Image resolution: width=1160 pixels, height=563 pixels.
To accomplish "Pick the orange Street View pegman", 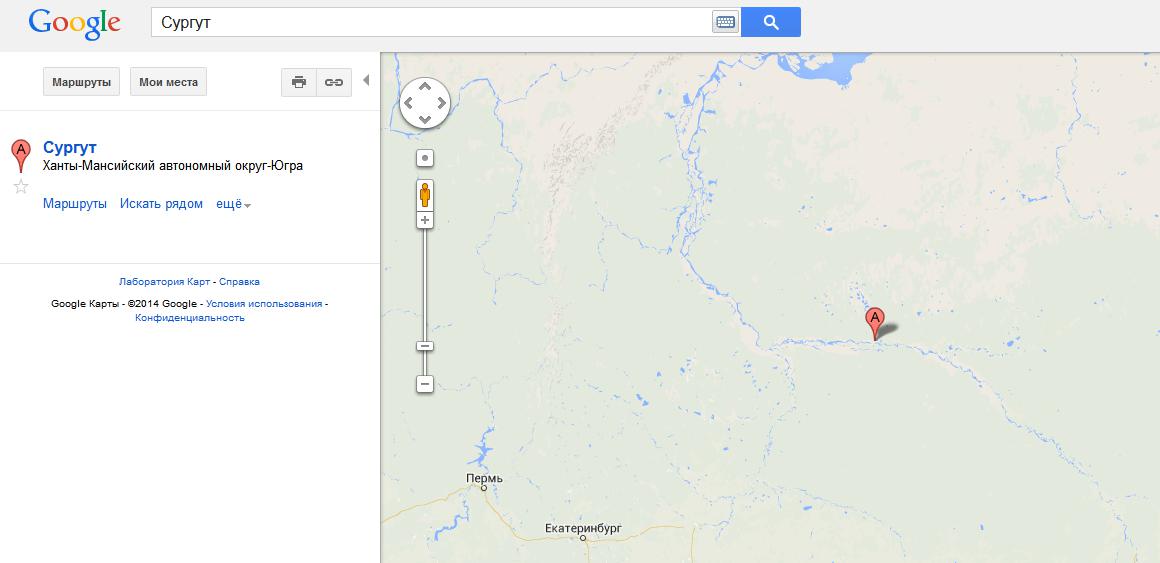I will (x=425, y=195).
